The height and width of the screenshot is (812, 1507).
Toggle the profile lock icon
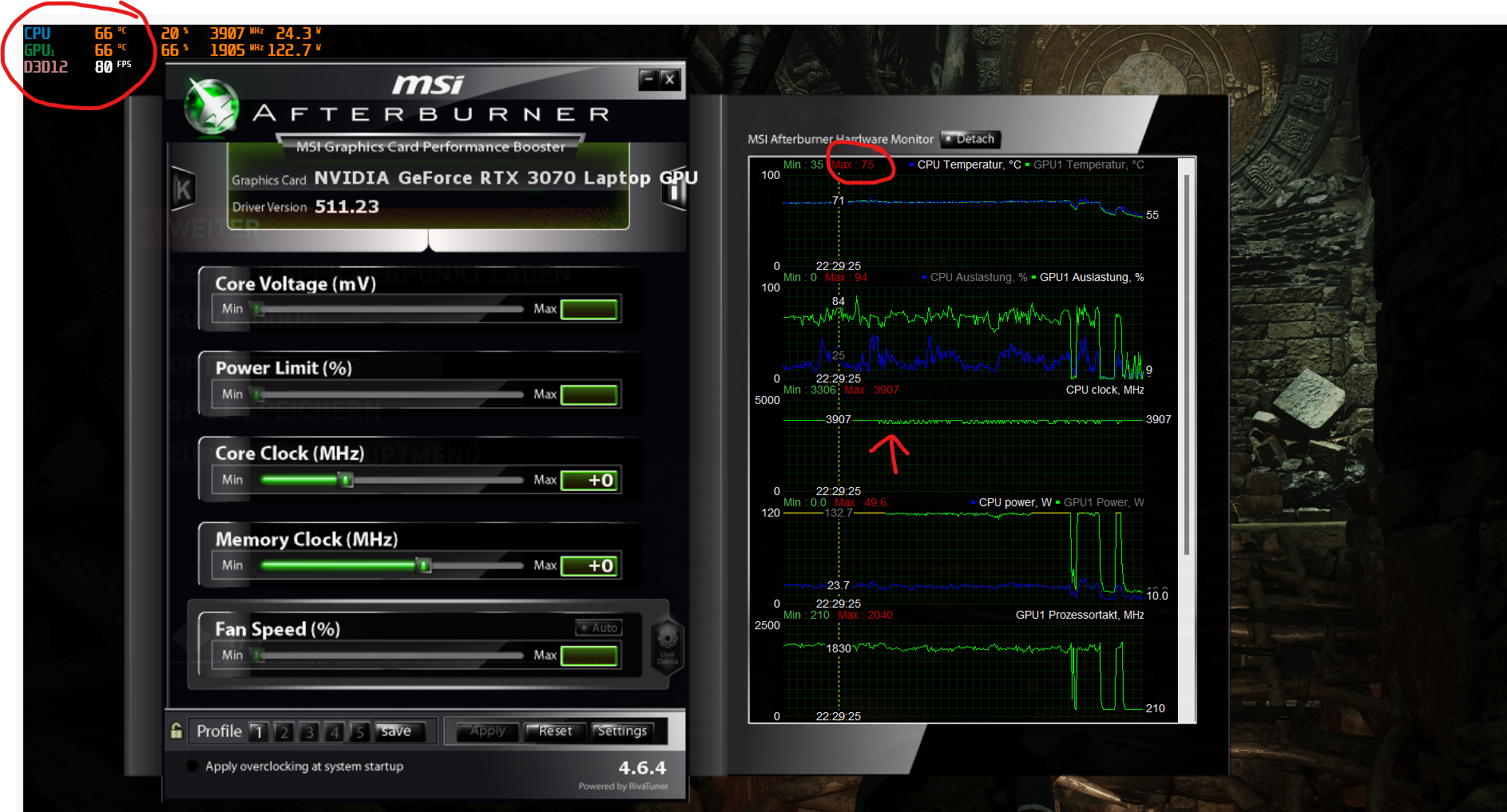[x=176, y=731]
